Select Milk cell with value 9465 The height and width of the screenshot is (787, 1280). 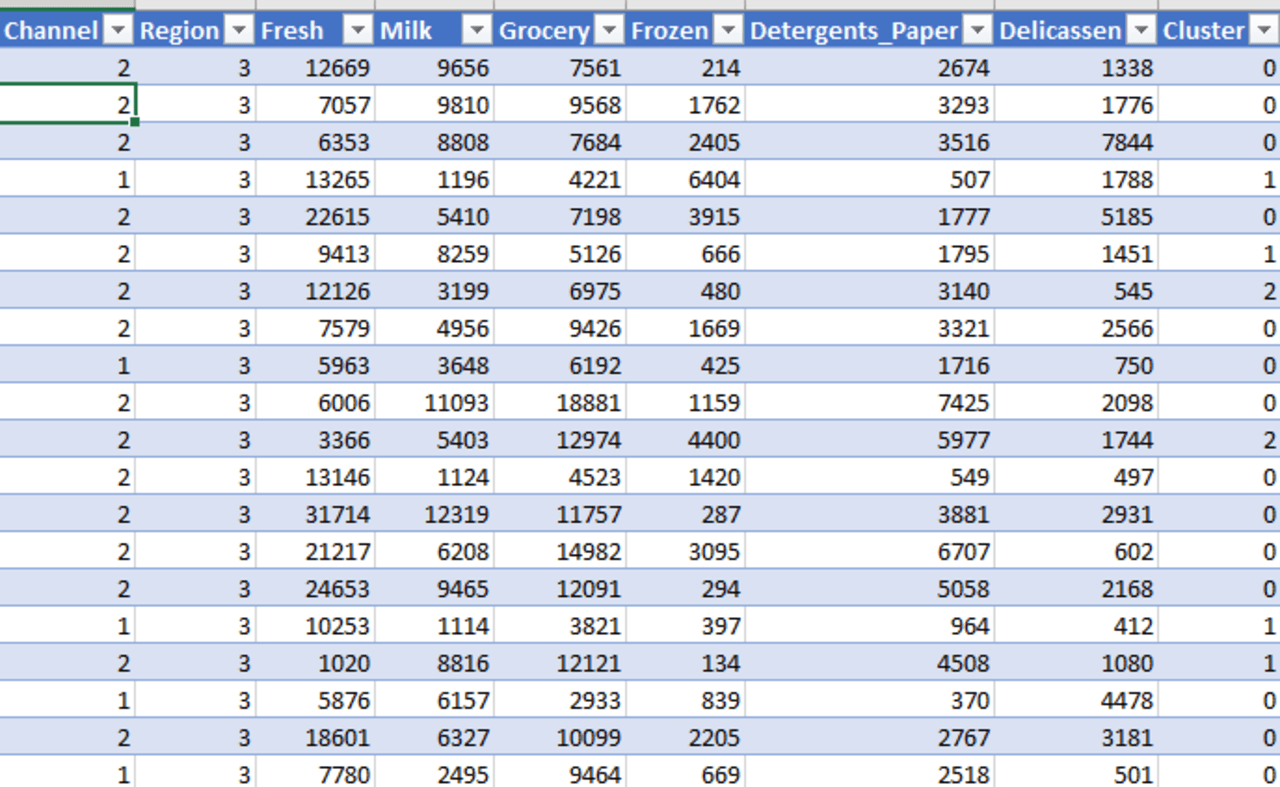pos(435,589)
